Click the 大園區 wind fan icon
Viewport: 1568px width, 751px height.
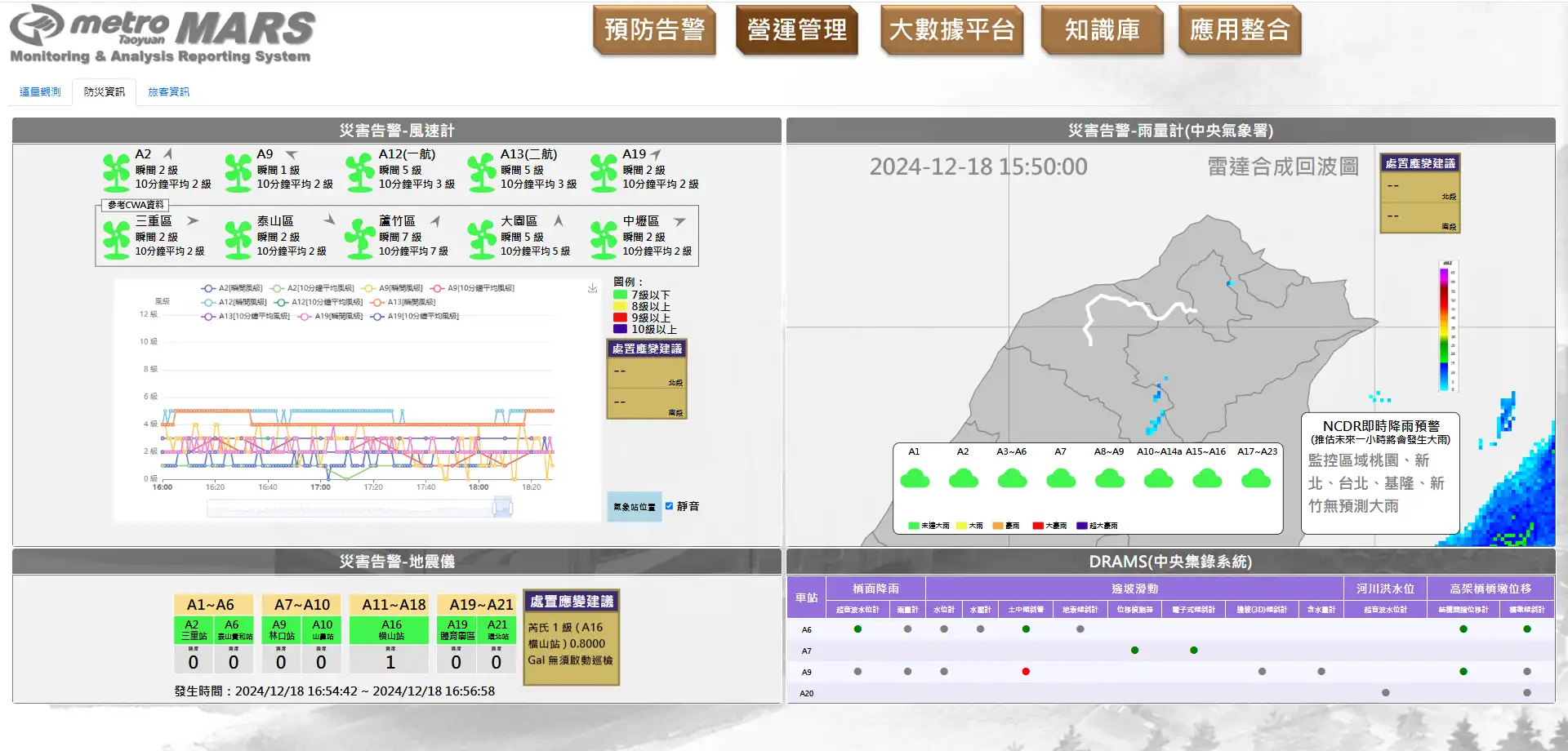point(482,239)
